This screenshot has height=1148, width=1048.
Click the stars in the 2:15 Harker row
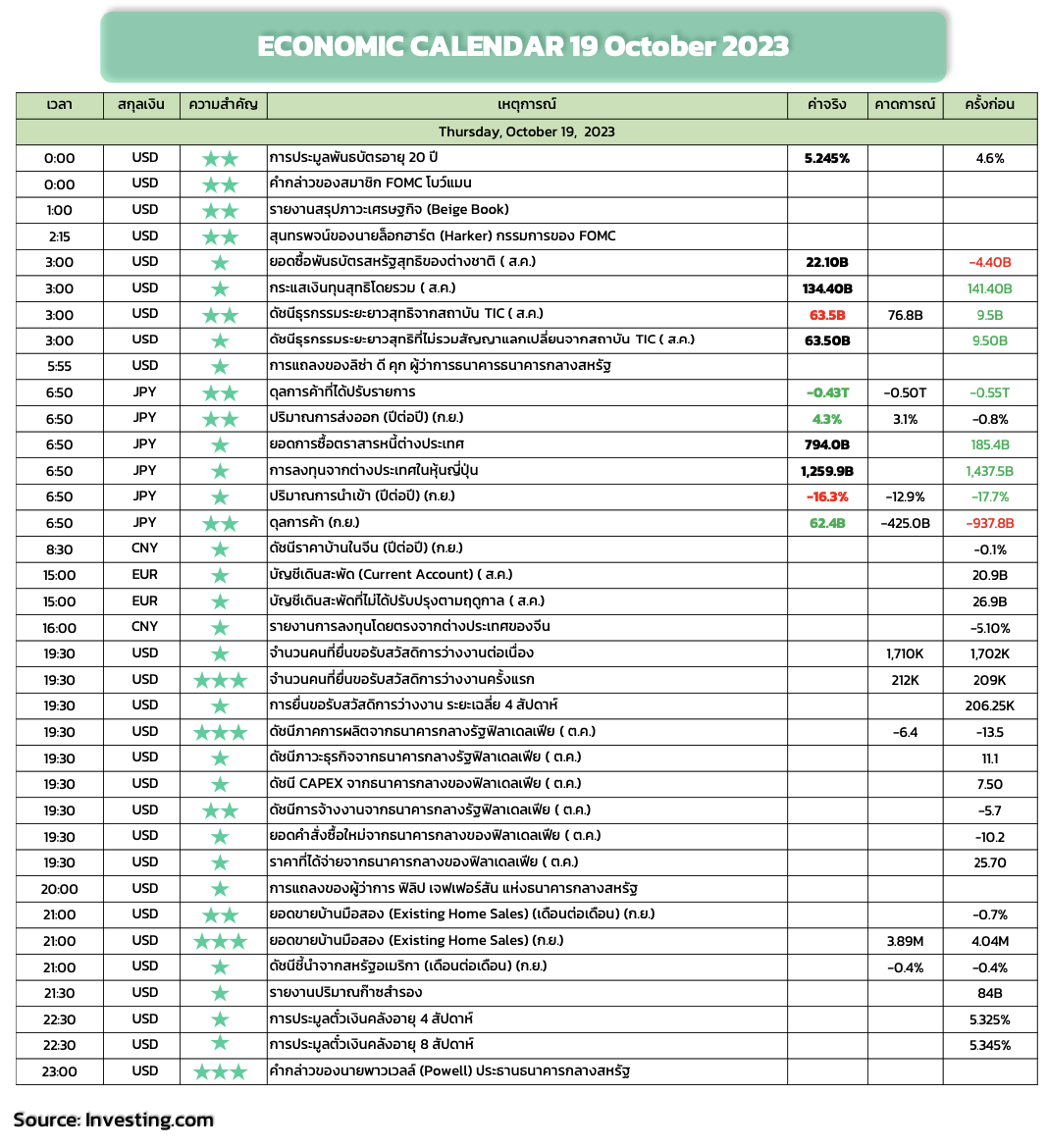220,237
